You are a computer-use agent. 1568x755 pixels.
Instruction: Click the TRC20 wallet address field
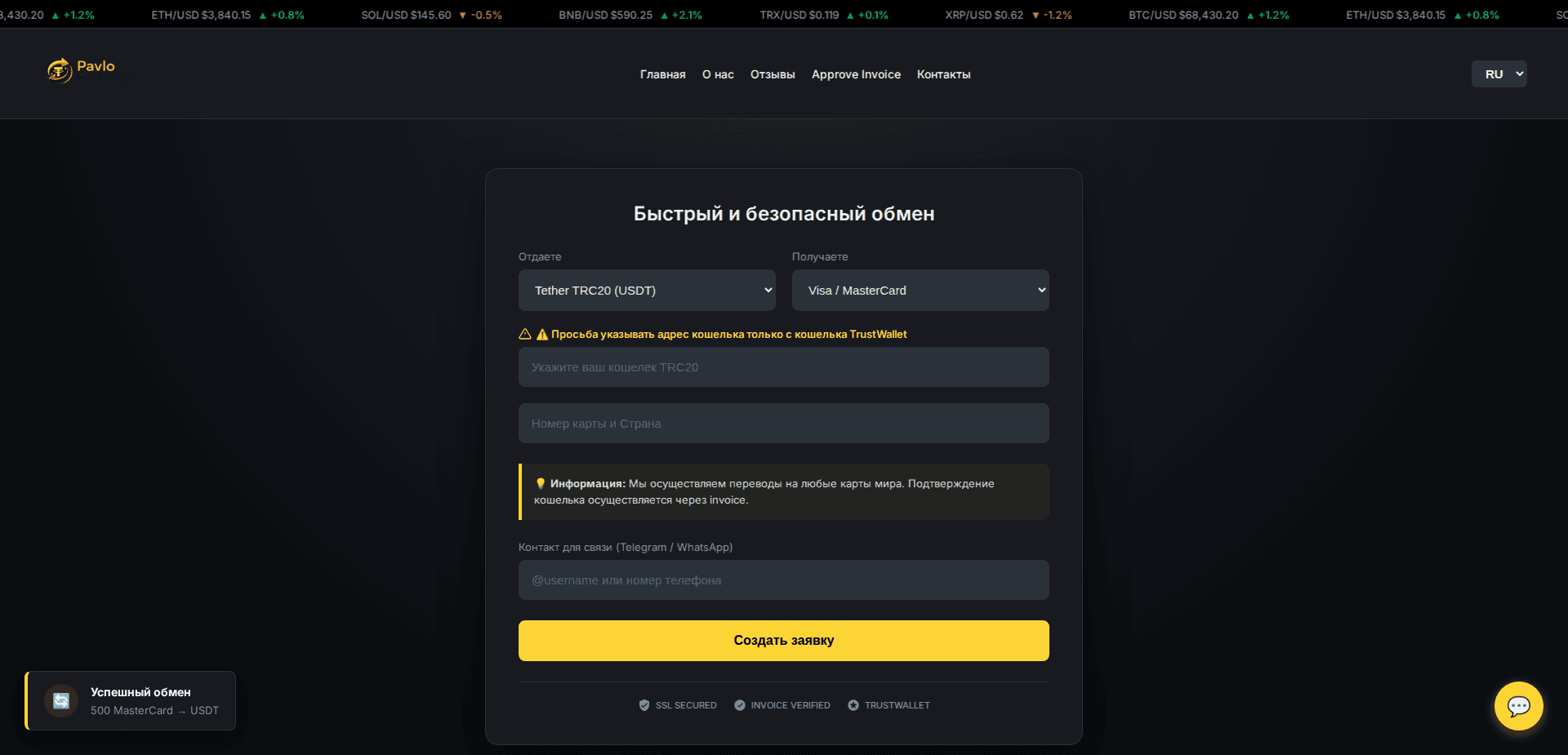pos(783,366)
